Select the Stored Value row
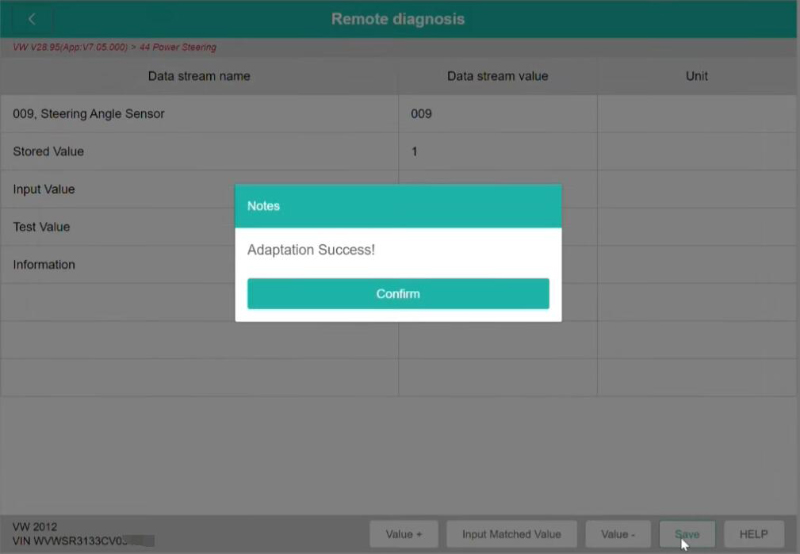 pyautogui.click(x=48, y=152)
